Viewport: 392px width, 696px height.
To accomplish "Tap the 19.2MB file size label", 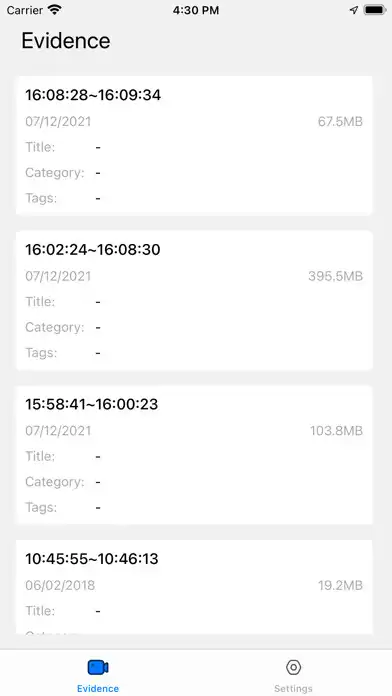I will tap(340, 585).
